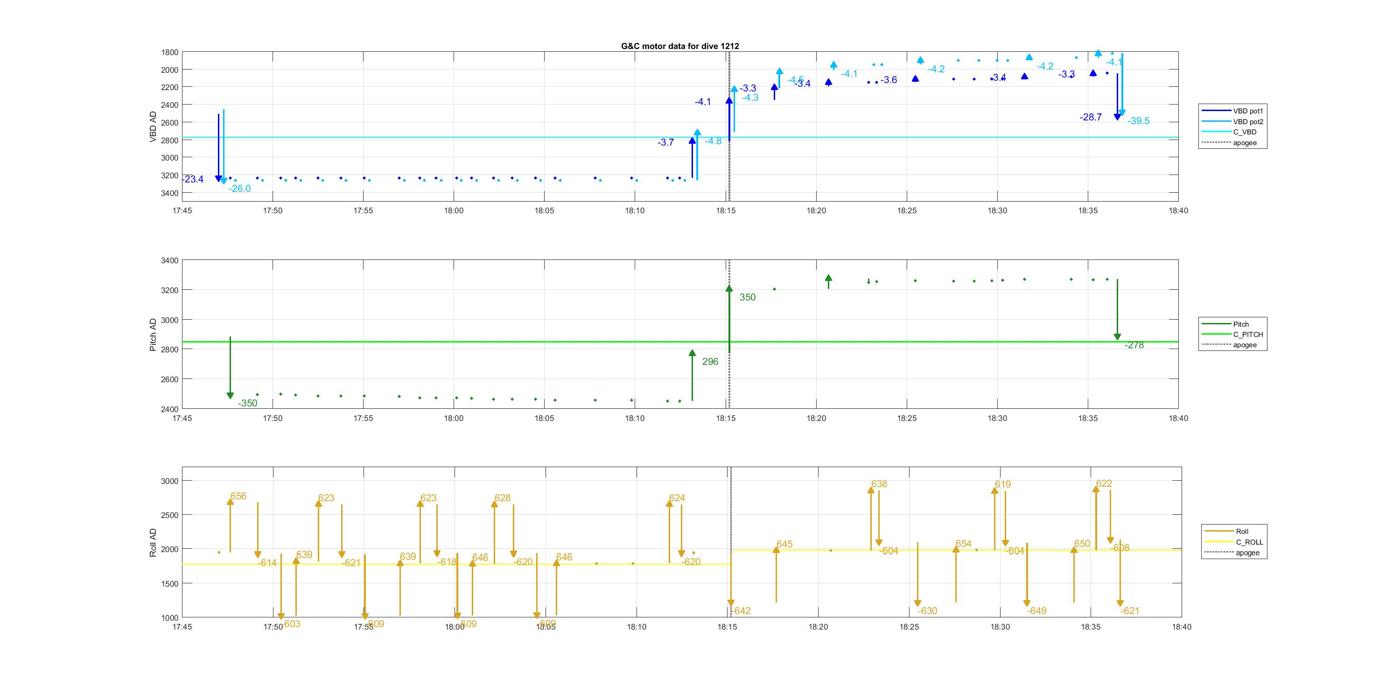Click the '-618' roll data label
The height and width of the screenshot is (693, 1400).
point(447,562)
